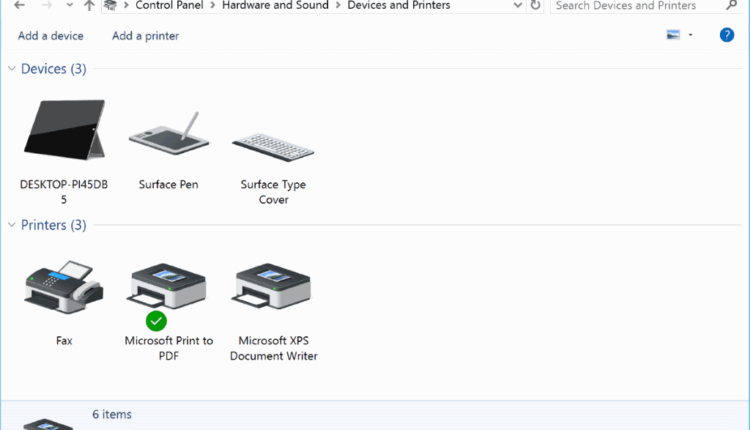The height and width of the screenshot is (430, 750).
Task: Select the Surface Pen device icon
Action: (169, 133)
